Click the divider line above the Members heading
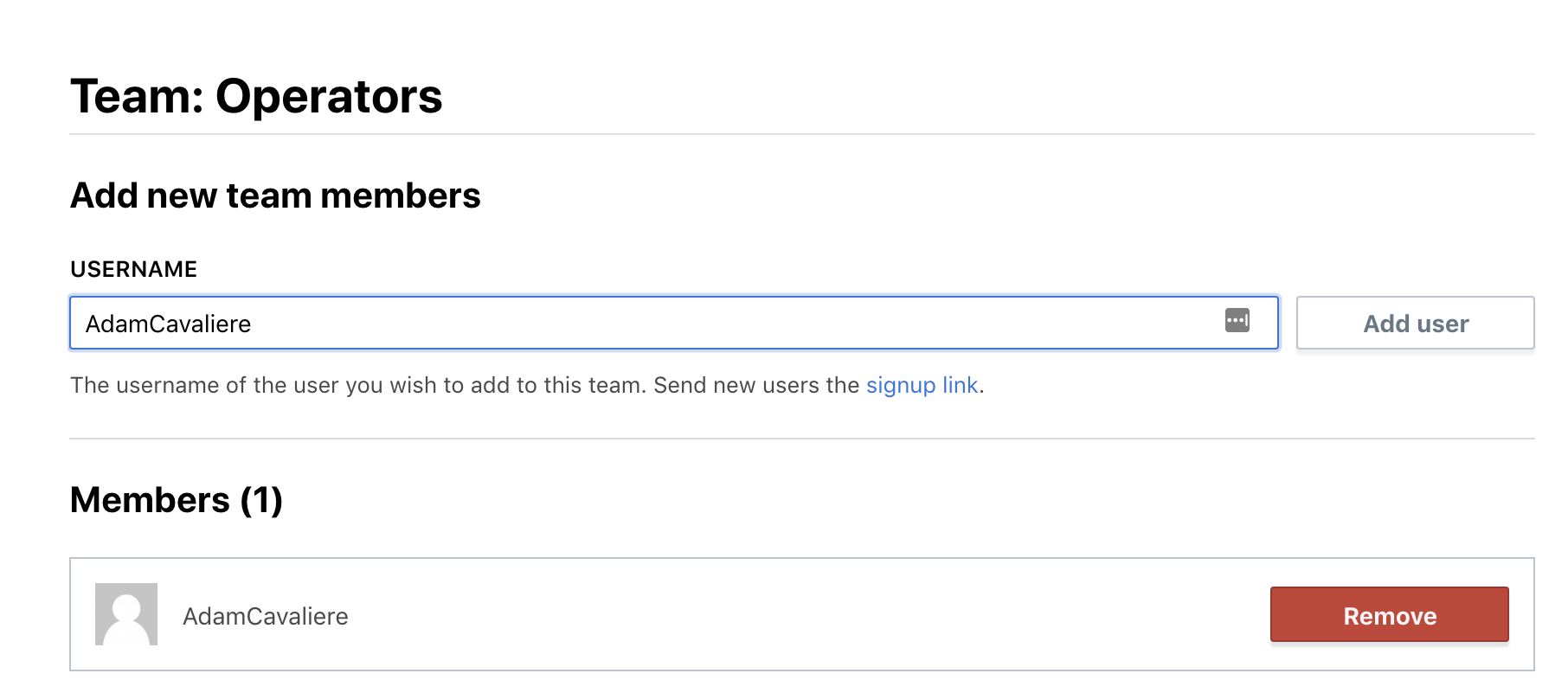 click(801, 439)
